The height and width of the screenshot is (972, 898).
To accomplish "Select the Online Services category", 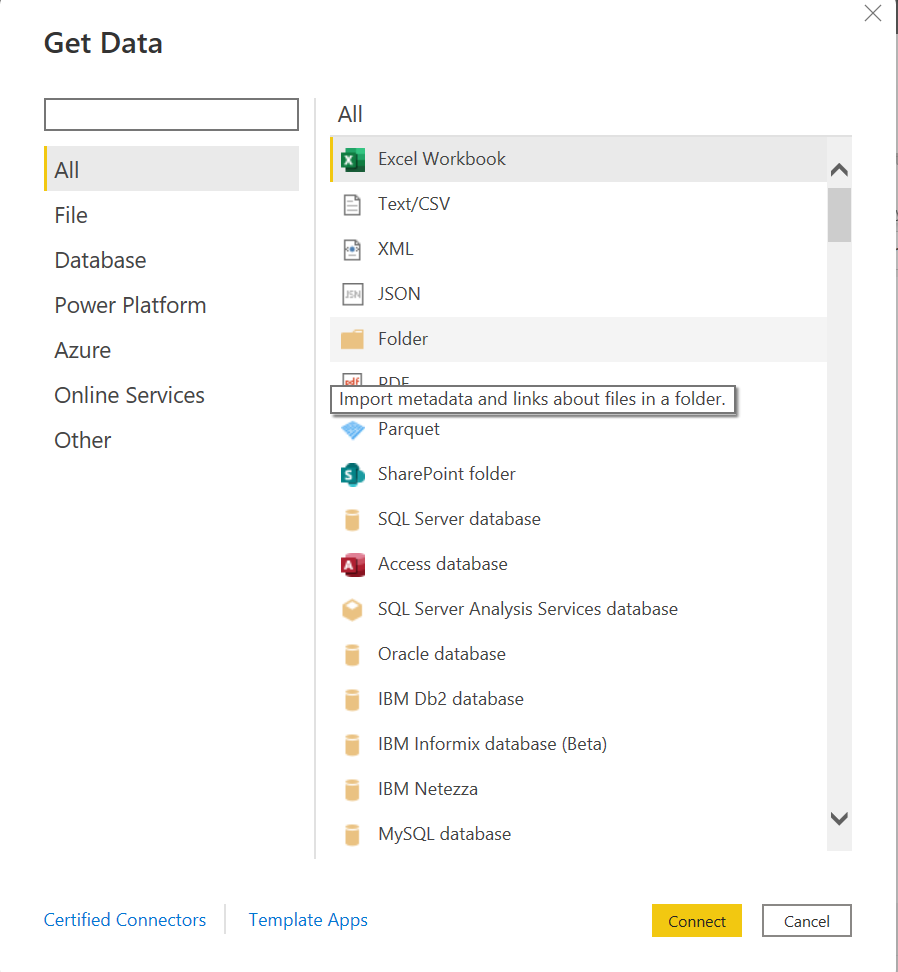I will [x=129, y=395].
